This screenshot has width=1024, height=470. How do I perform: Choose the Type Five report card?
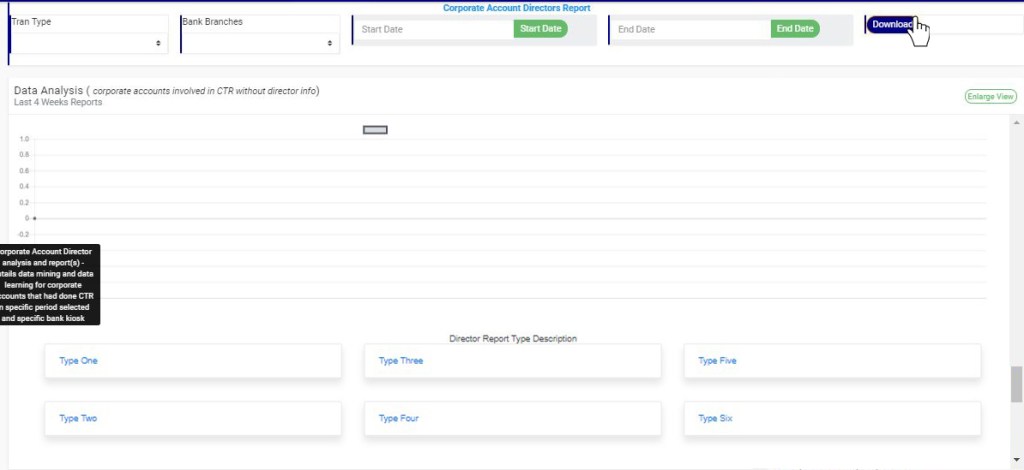pyautogui.click(x=832, y=361)
